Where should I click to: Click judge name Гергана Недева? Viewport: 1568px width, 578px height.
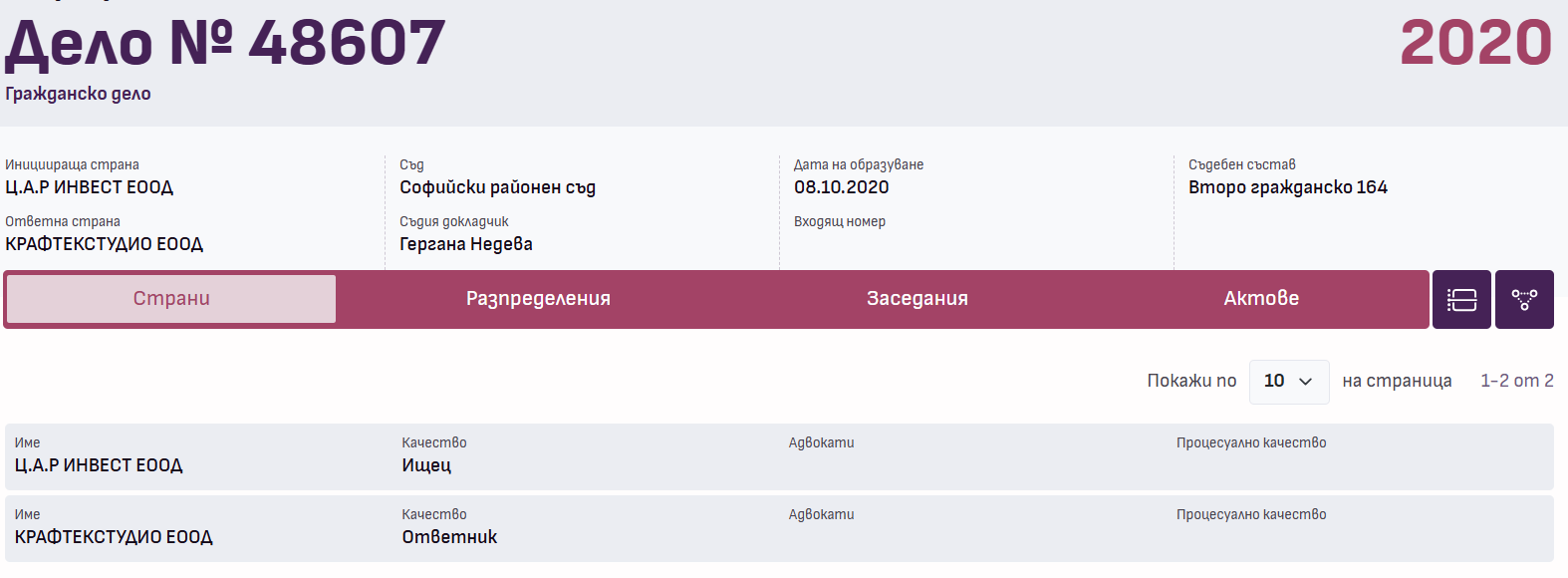pyautogui.click(x=466, y=244)
